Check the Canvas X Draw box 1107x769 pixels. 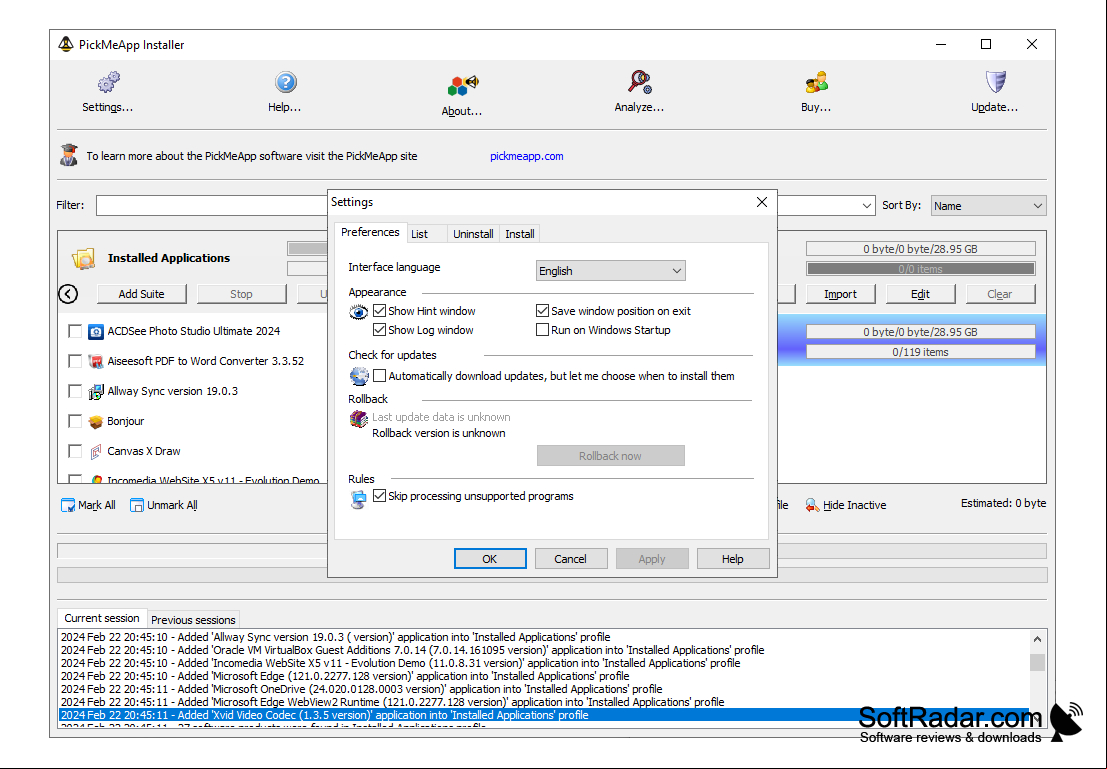(x=75, y=451)
